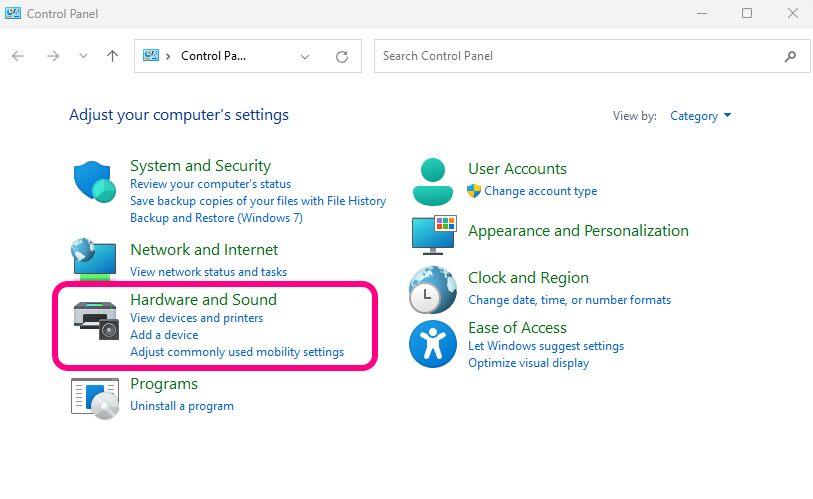Expand the View by Category dropdown
Screen dimensions: 813x499
[700, 116]
